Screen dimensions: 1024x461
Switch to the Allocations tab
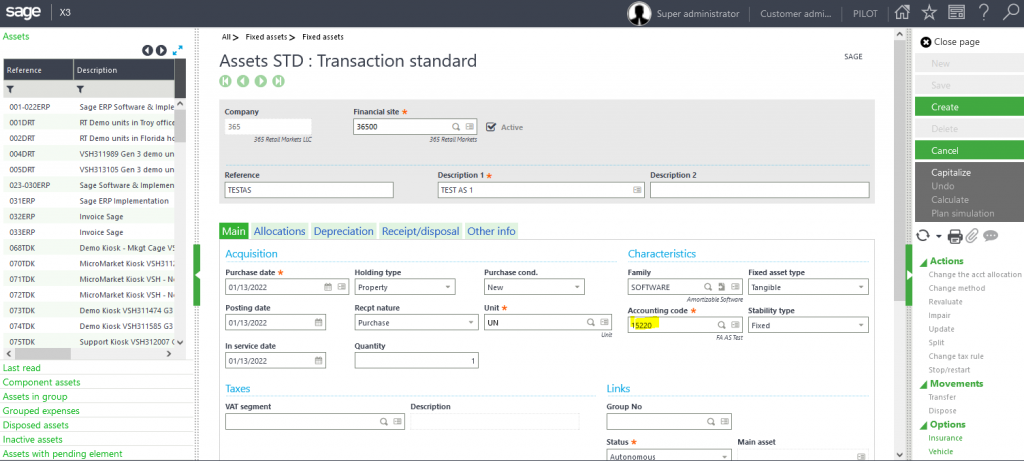pos(280,231)
